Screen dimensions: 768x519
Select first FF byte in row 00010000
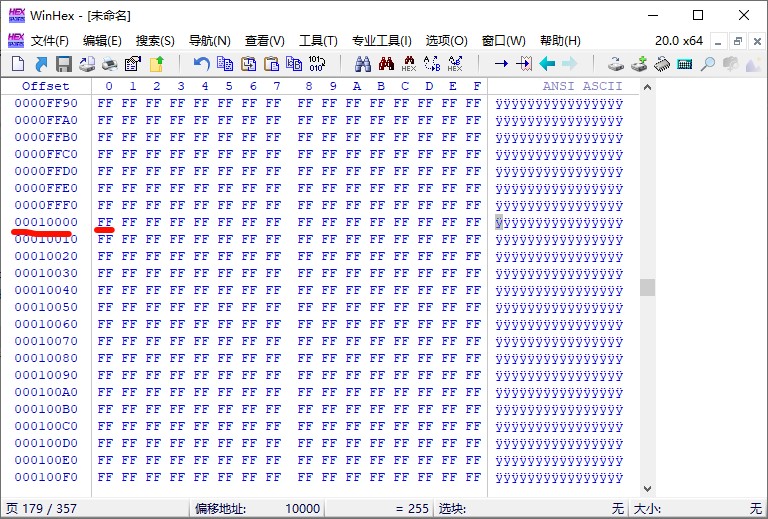pos(105,222)
